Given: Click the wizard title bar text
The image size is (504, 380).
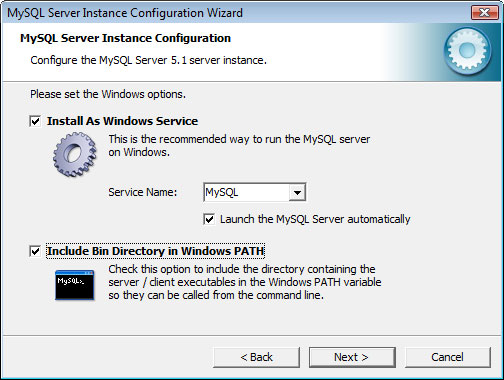Looking at the screenshot, I should pyautogui.click(x=125, y=13).
